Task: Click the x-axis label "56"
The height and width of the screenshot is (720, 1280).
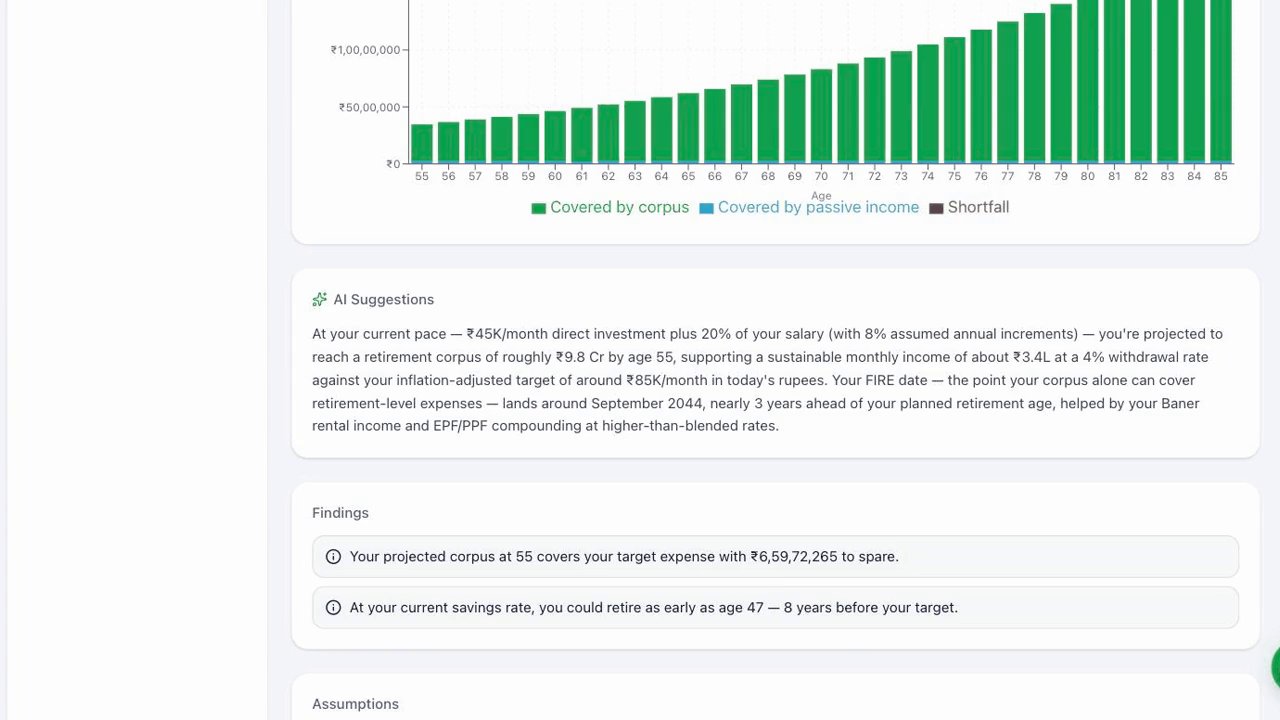Action: coord(448,176)
